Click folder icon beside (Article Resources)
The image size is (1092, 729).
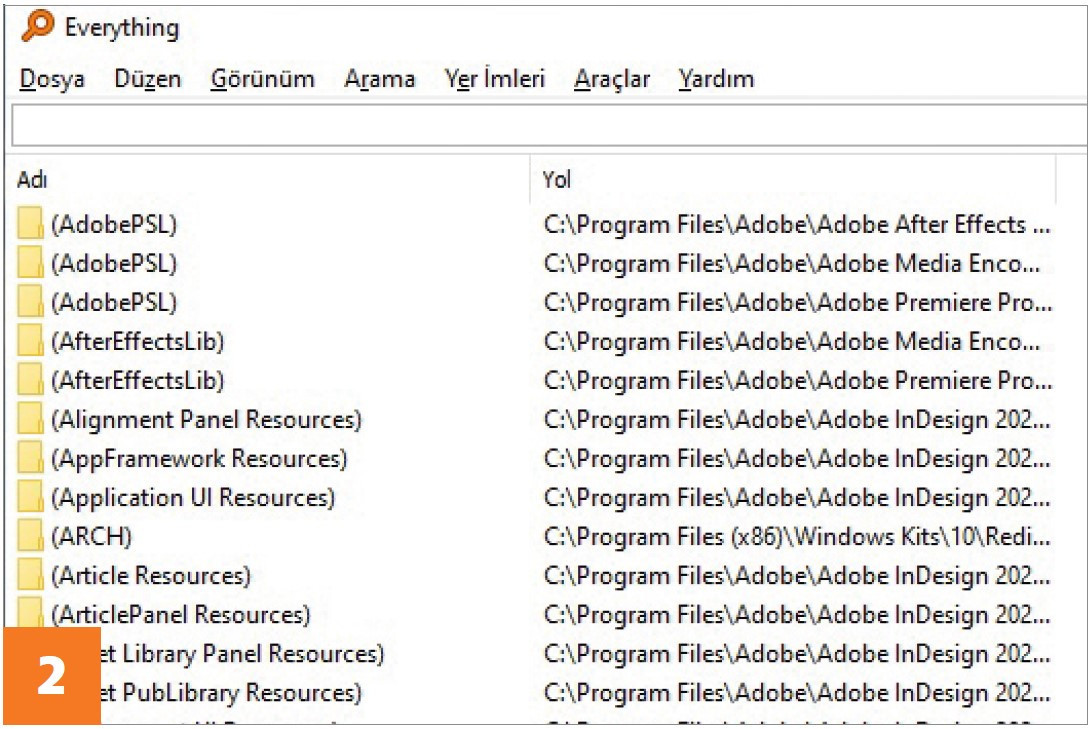tap(30, 574)
